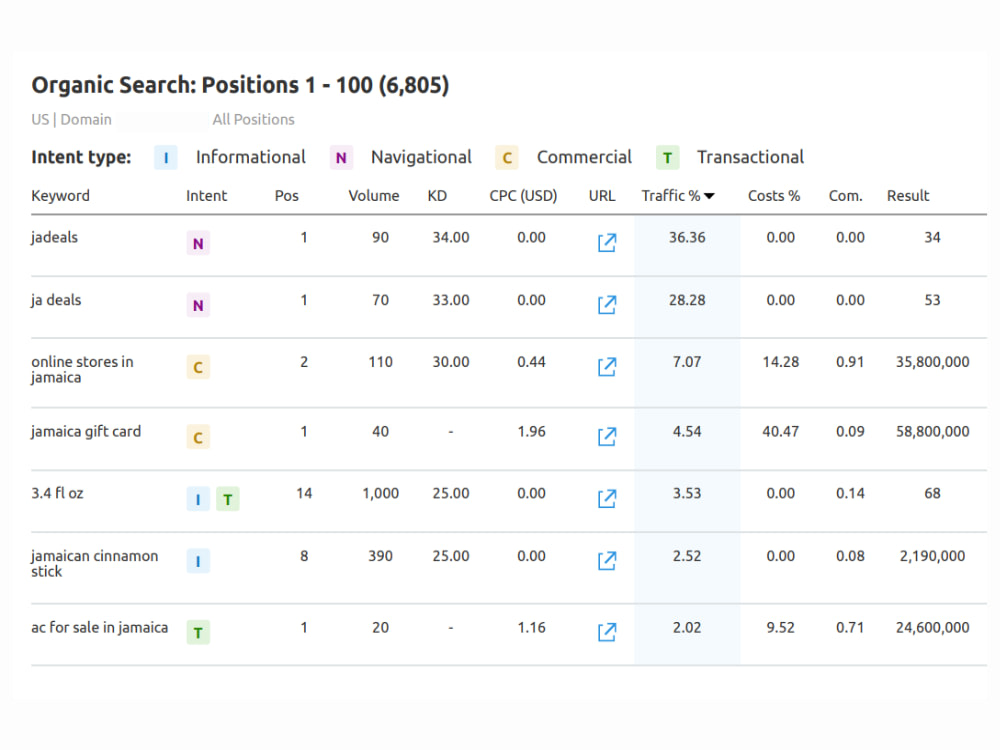Select keyword 3.4 fl oz
Screen dimensions: 1000x750
(57, 493)
